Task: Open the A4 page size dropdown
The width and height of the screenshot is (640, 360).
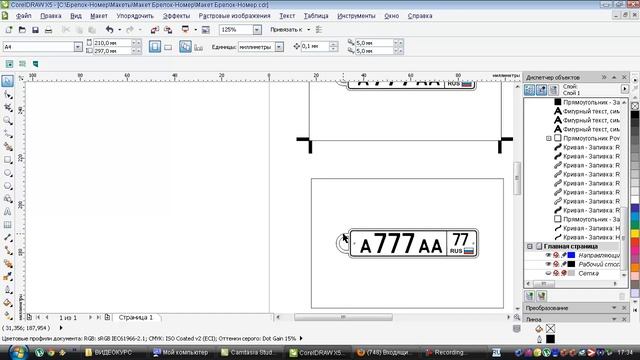Action: 78,47
